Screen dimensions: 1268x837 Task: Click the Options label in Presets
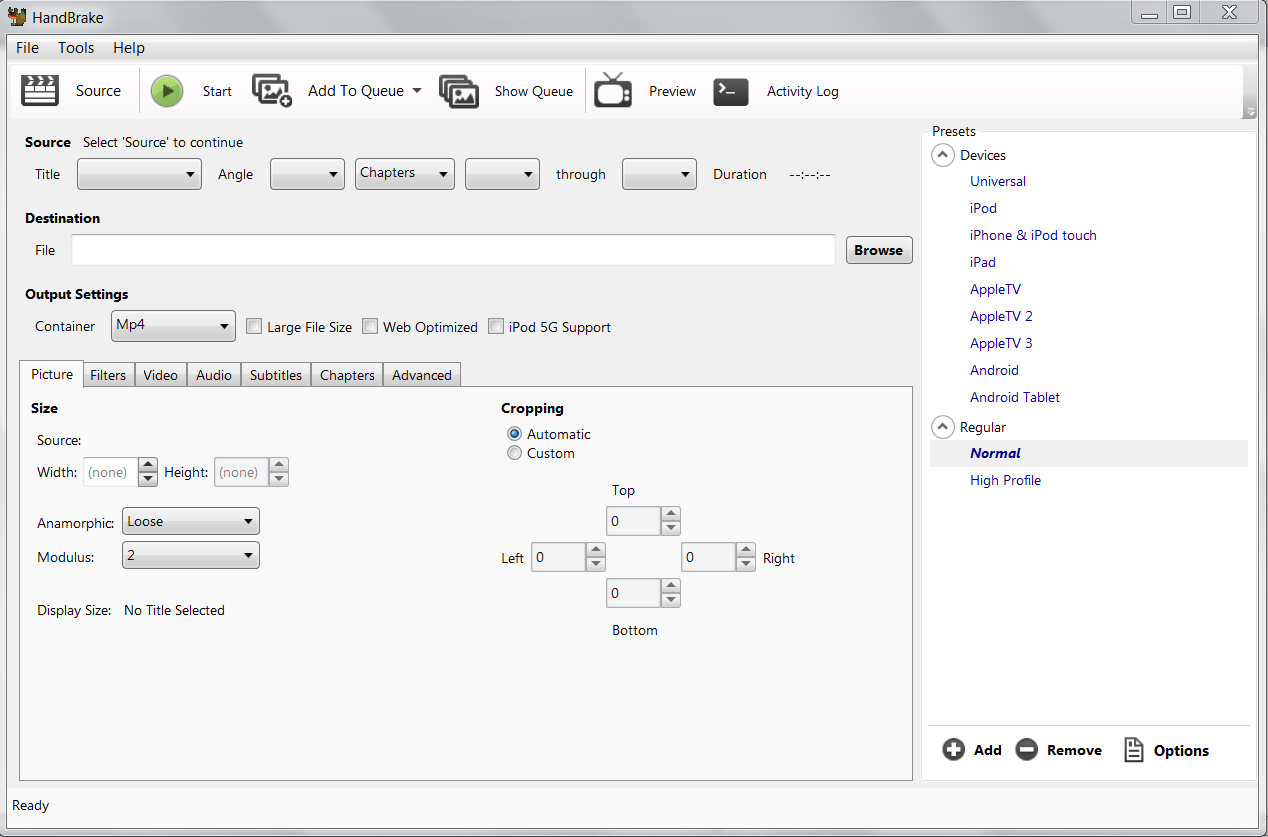point(1181,750)
